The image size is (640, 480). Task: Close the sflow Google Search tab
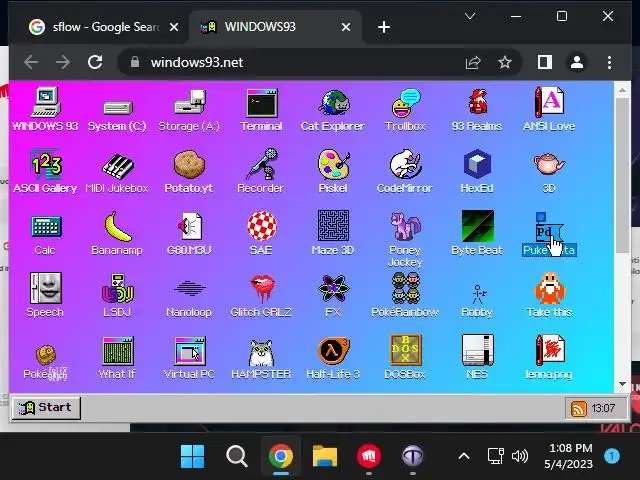pos(174,27)
